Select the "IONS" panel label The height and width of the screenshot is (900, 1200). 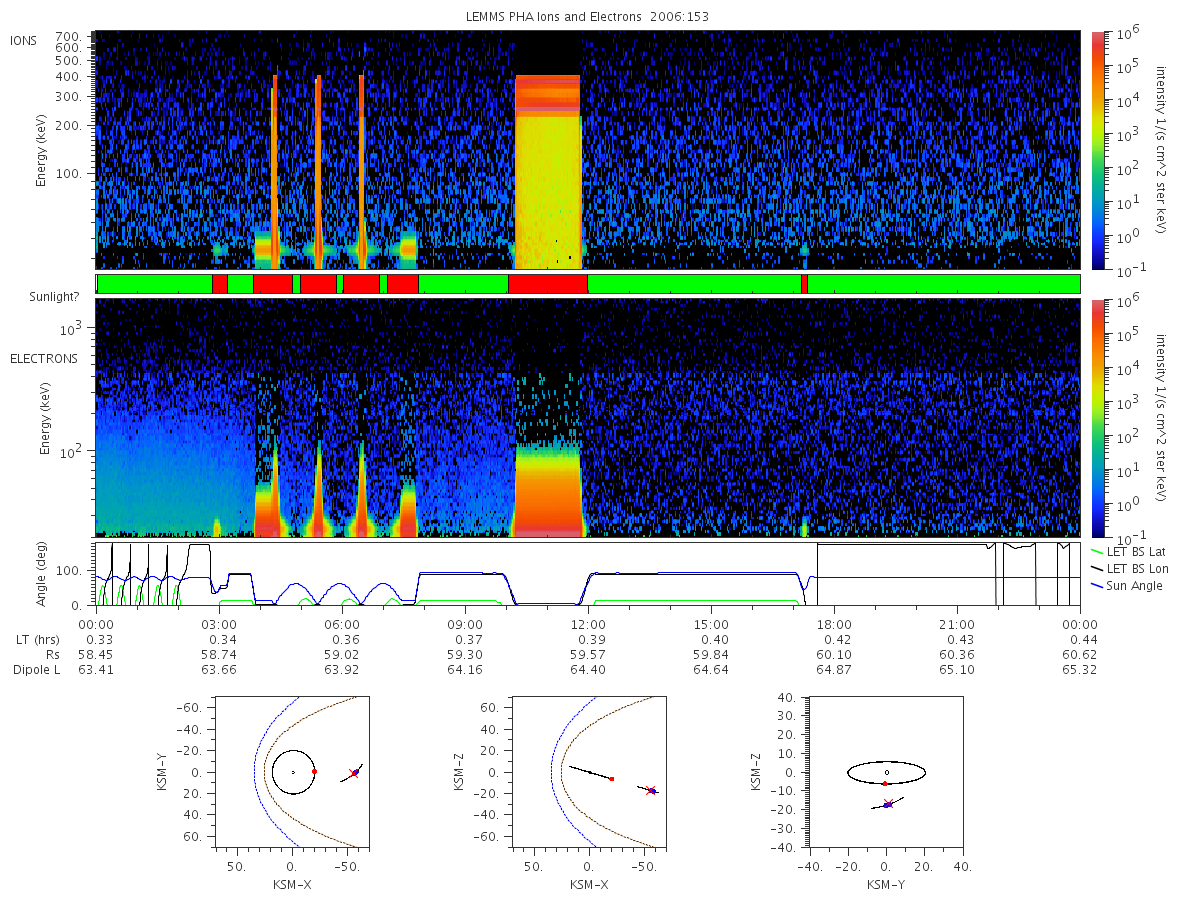tap(25, 40)
